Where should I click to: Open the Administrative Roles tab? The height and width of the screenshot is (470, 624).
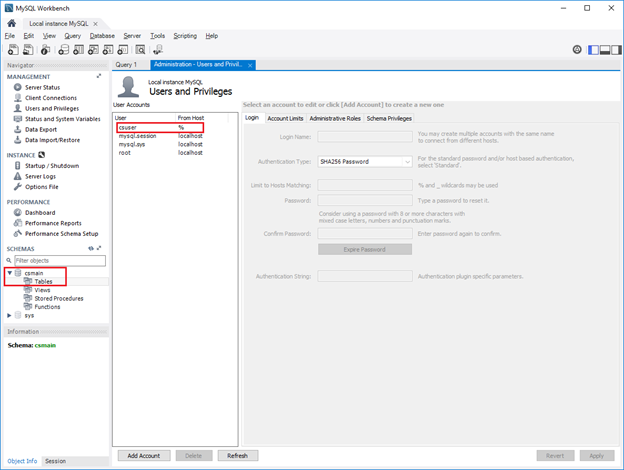335,118
